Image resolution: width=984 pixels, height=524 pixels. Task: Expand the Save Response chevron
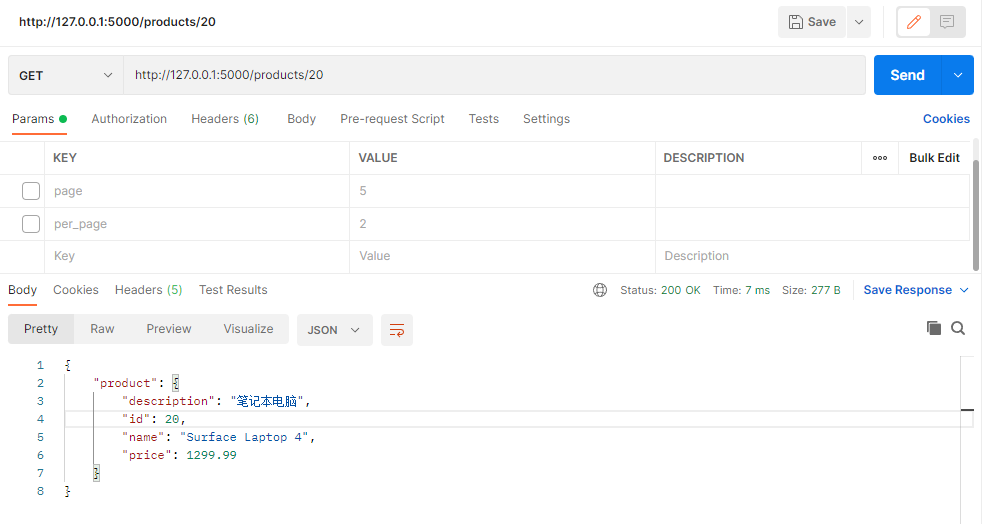(x=965, y=290)
